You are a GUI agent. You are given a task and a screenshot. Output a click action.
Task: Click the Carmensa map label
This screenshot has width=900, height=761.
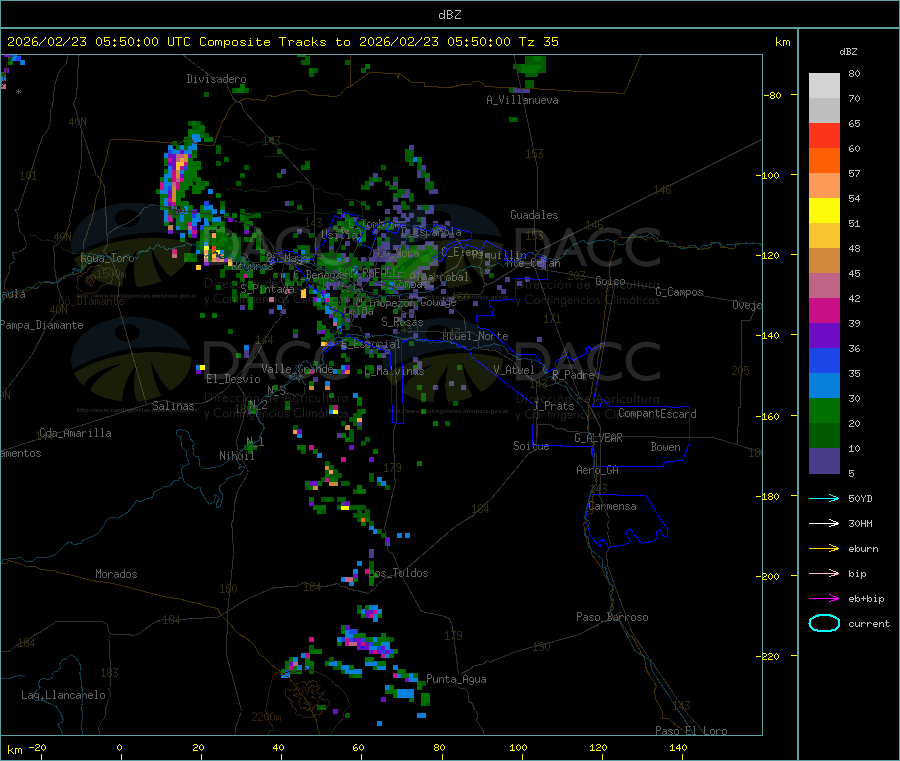click(x=612, y=506)
